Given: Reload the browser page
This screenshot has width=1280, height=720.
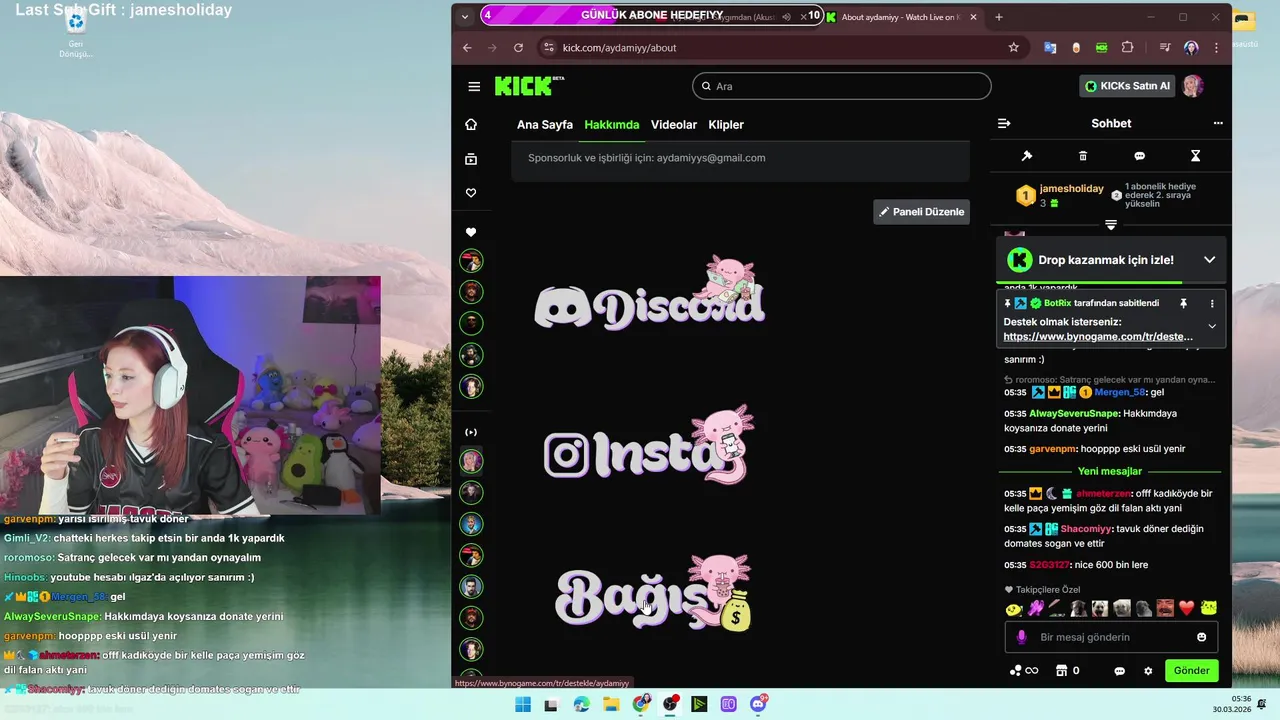Looking at the screenshot, I should coord(518,47).
